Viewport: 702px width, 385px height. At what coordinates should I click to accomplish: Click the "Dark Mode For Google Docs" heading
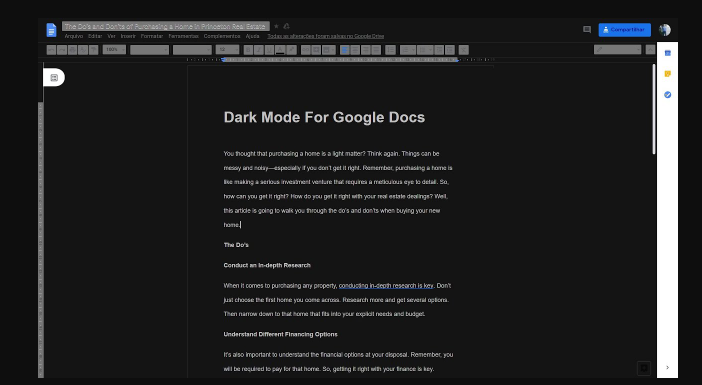click(324, 117)
